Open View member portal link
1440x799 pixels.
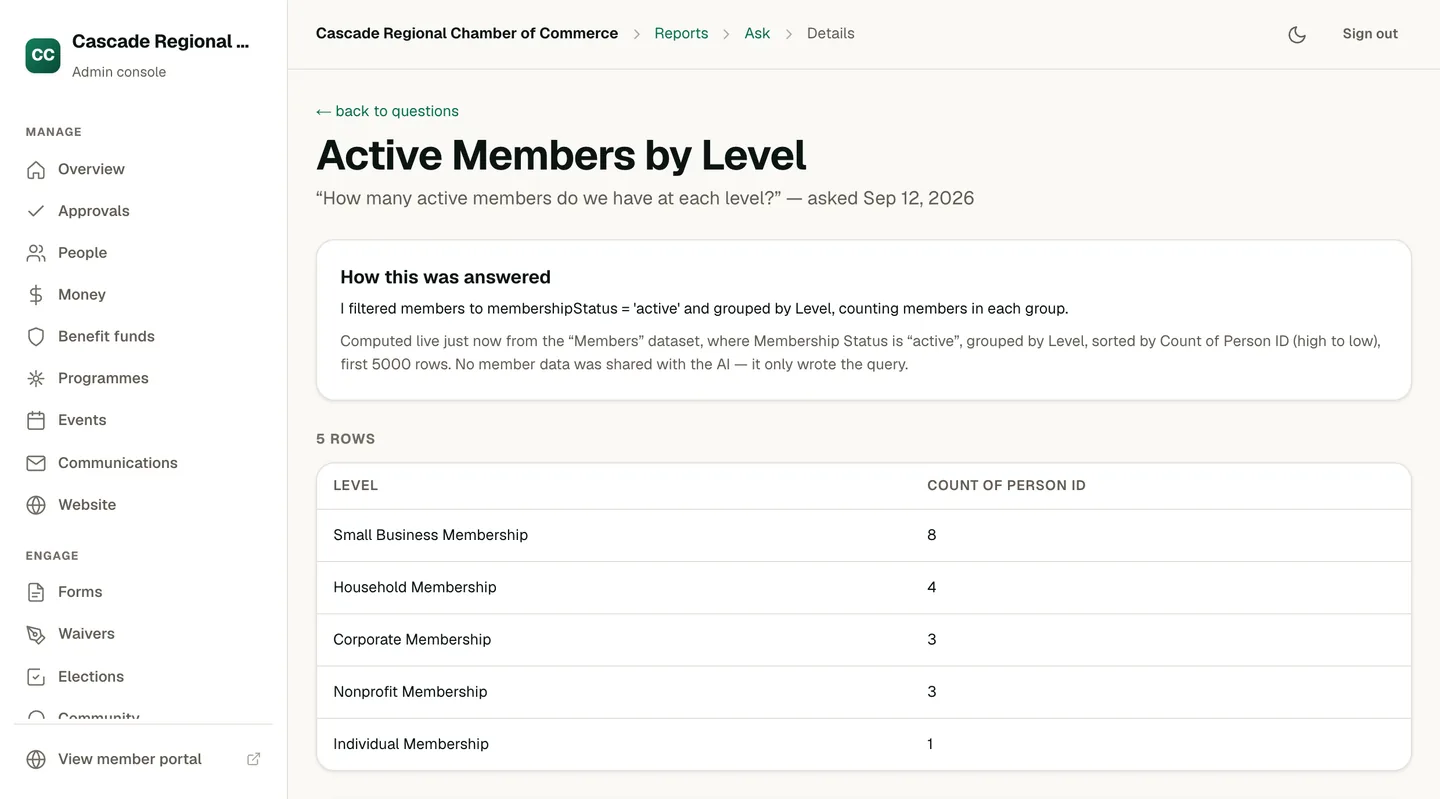click(143, 759)
